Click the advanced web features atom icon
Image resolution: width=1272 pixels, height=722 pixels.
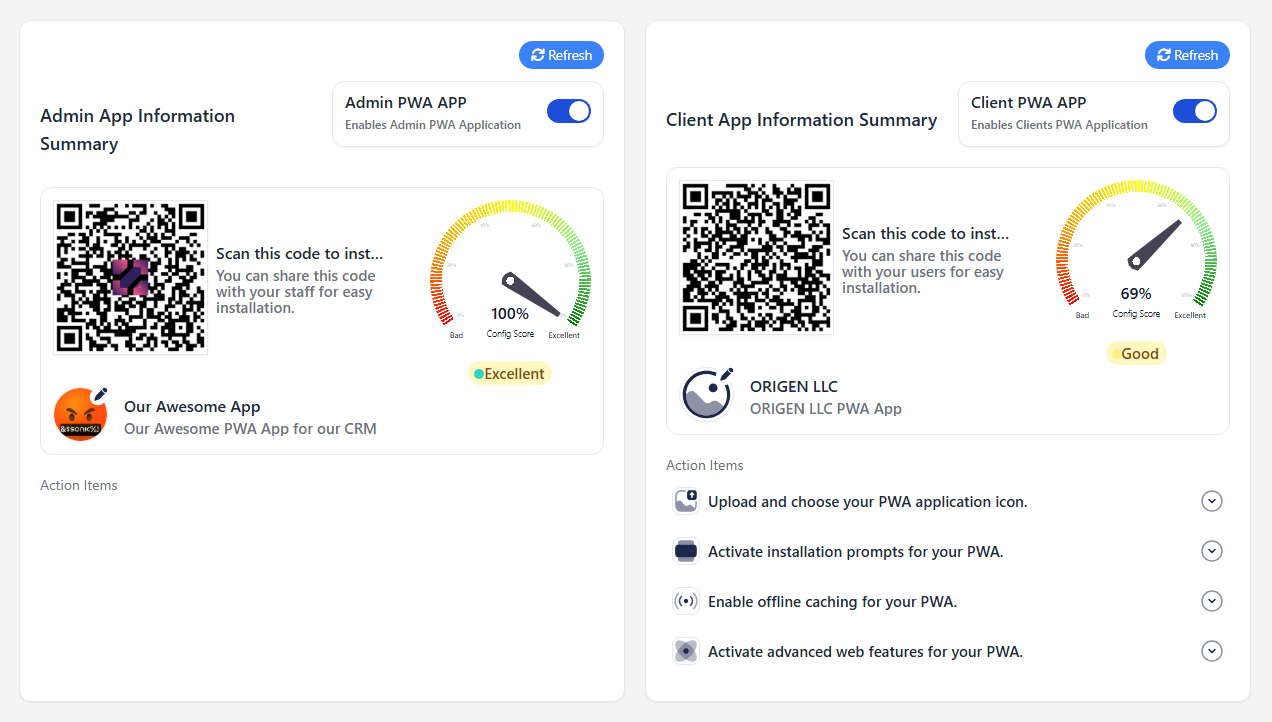click(x=686, y=651)
